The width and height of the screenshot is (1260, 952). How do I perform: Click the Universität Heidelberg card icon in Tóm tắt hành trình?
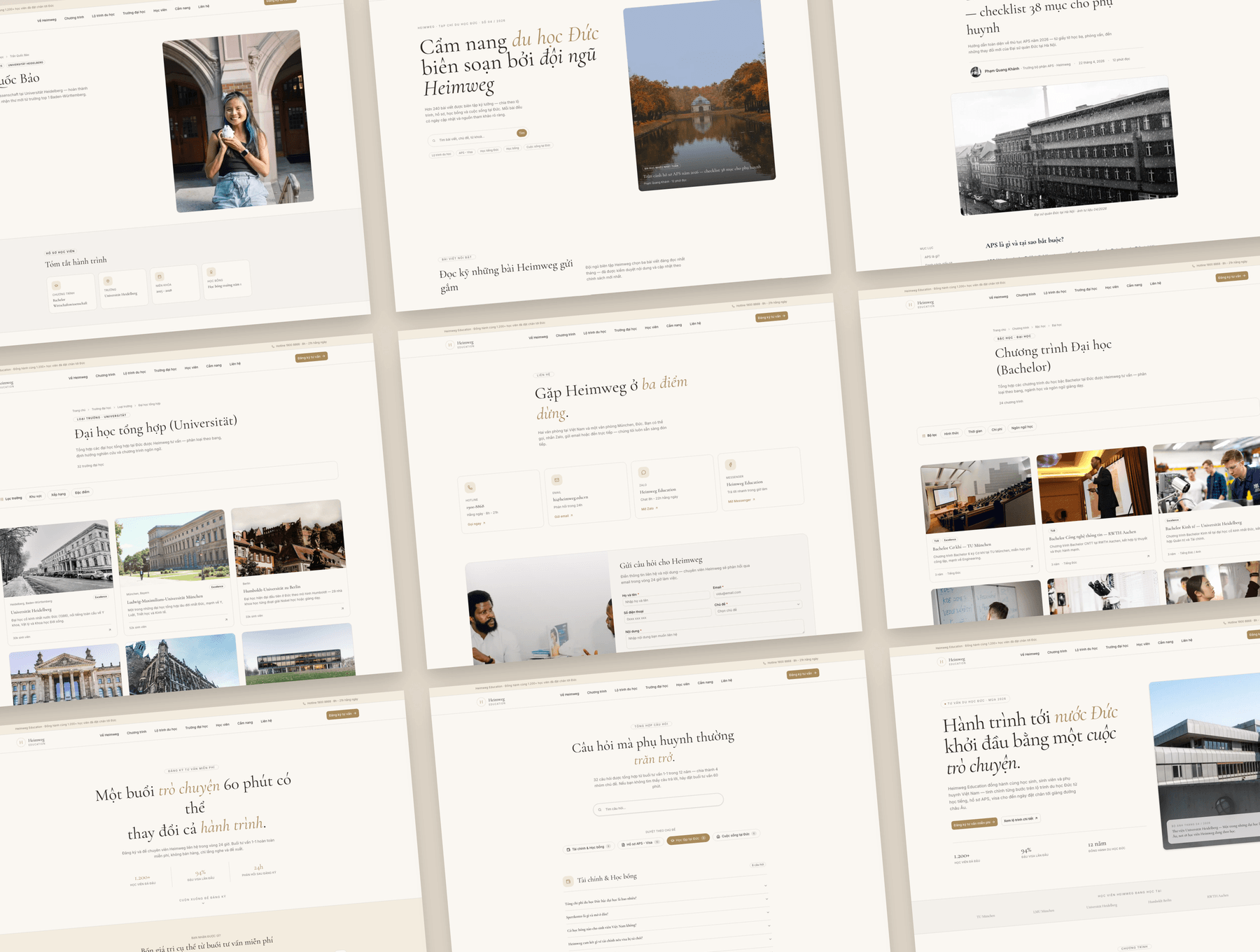click(x=108, y=281)
